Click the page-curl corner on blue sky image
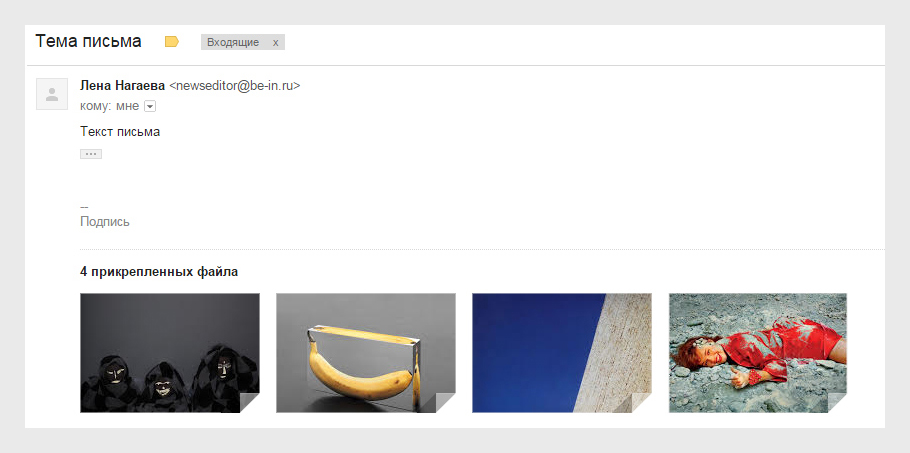Screen dimensions: 910x453 (x=642, y=403)
